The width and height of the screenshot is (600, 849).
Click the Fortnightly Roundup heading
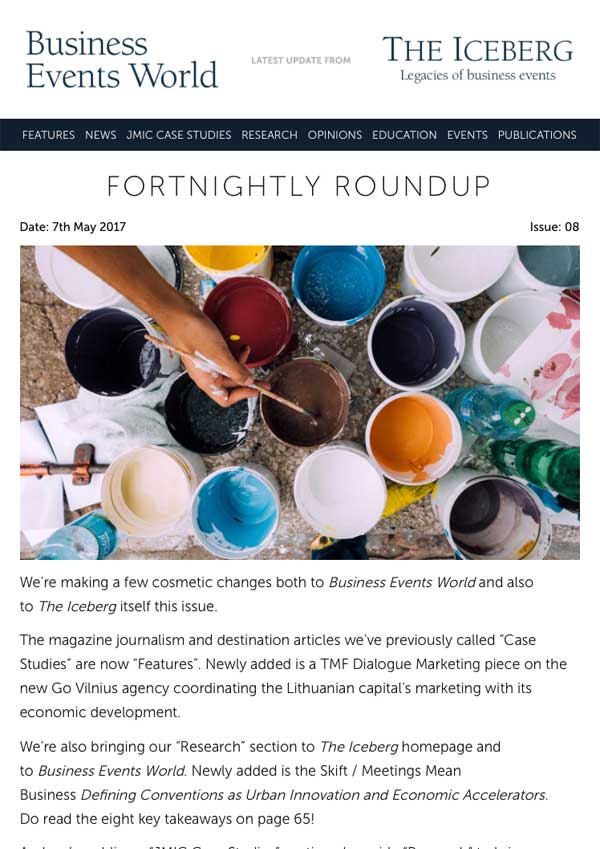(299, 186)
